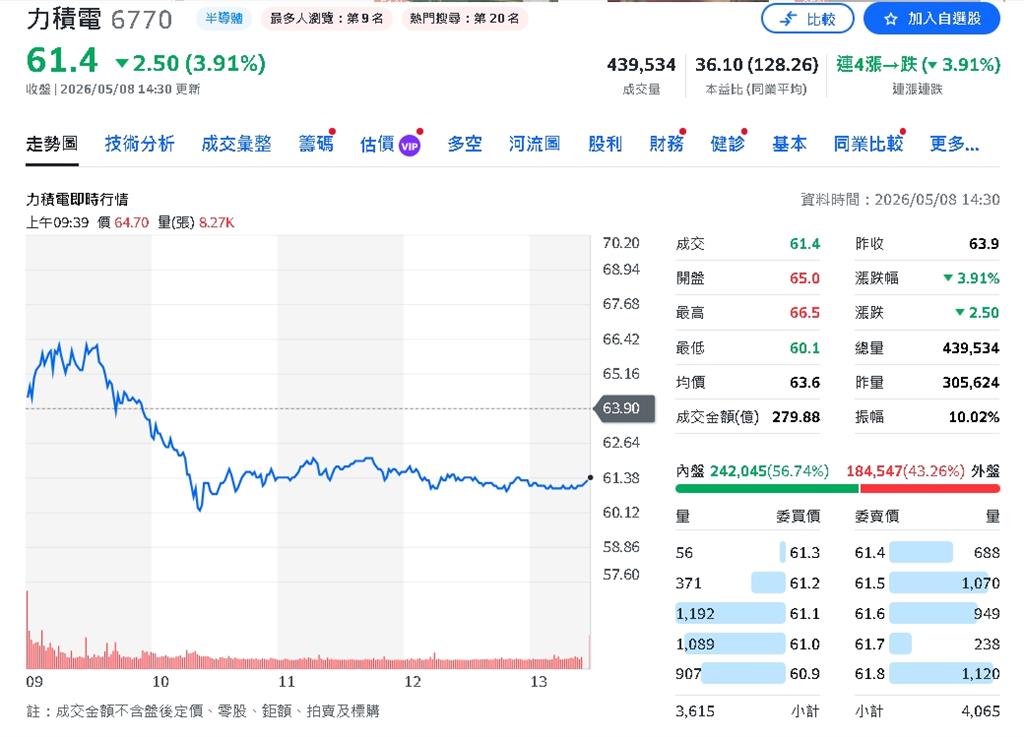Image resolution: width=1024 pixels, height=737 pixels.
Task: Click the 力積電即時行情 chart heading
Action: (77, 199)
